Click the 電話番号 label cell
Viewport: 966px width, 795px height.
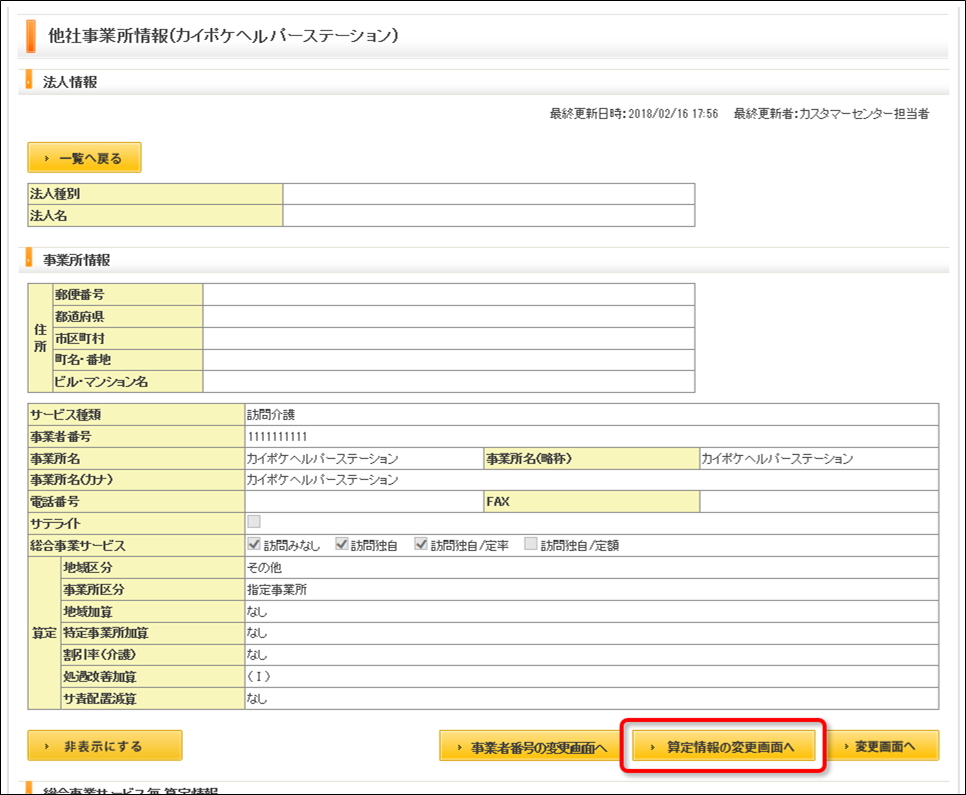tap(136, 502)
